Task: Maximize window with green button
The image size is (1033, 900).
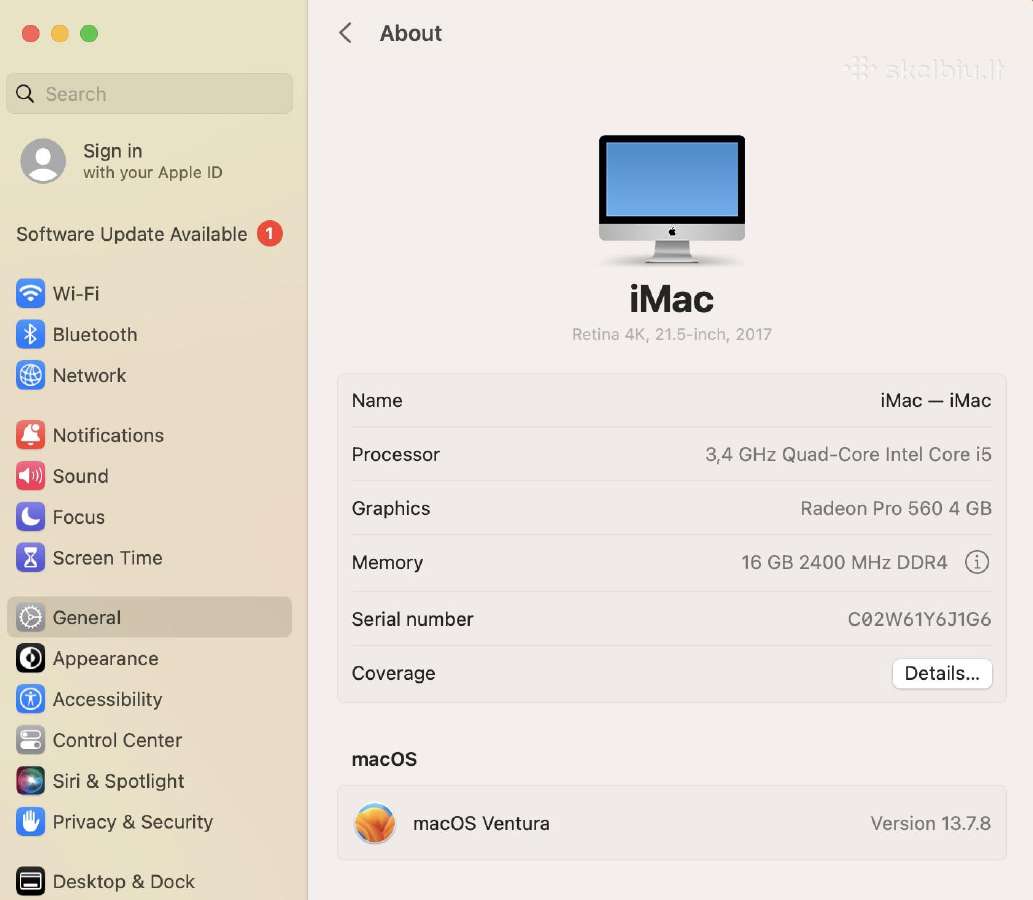Action: click(x=89, y=33)
